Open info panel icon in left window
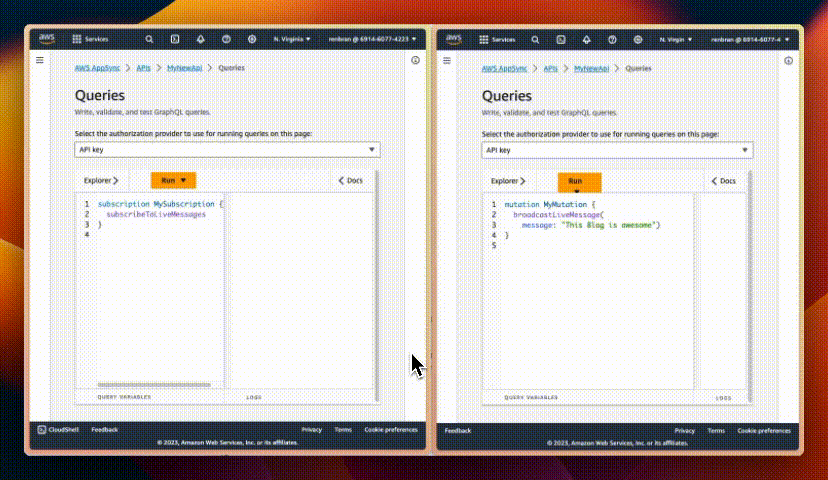The height and width of the screenshot is (480, 828). 416,60
